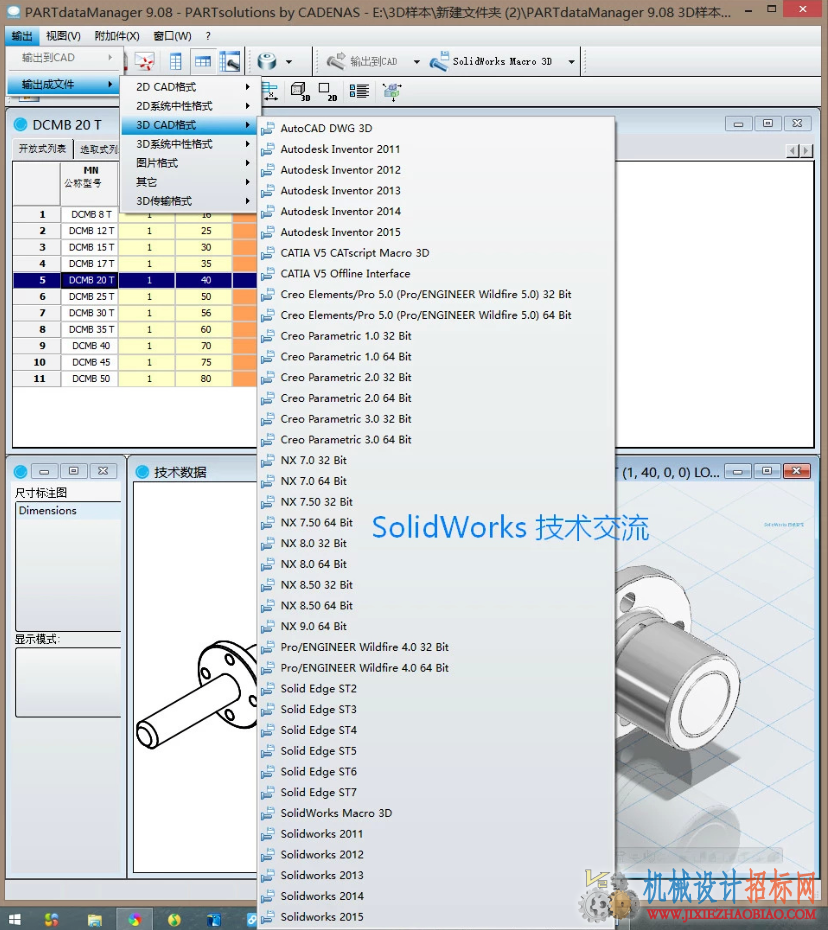Click the Chrome icon in the taskbar
Viewport: 828px width, 930px height.
(135, 919)
